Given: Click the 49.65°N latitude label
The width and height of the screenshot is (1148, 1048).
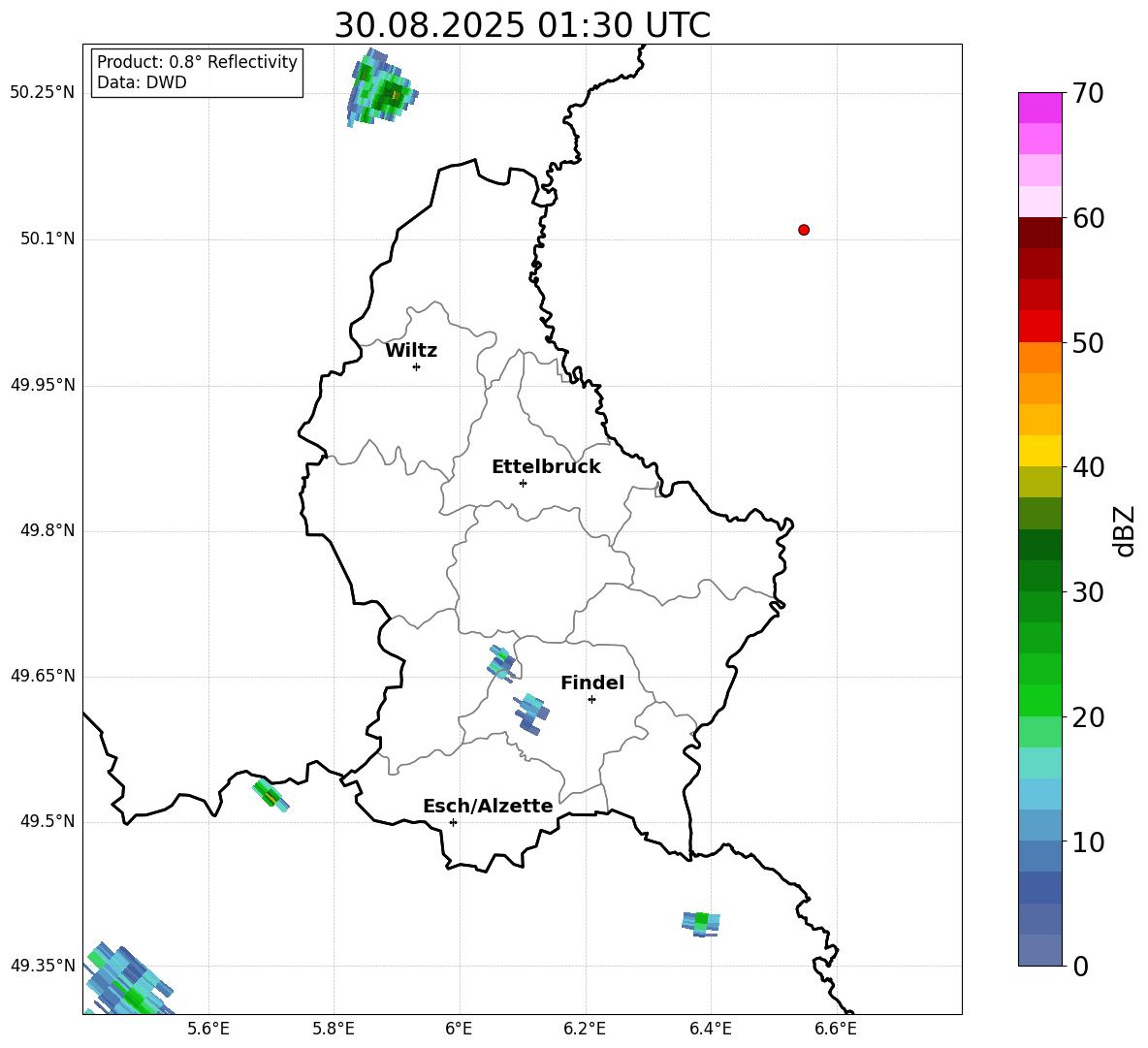Looking at the screenshot, I should tap(43, 676).
